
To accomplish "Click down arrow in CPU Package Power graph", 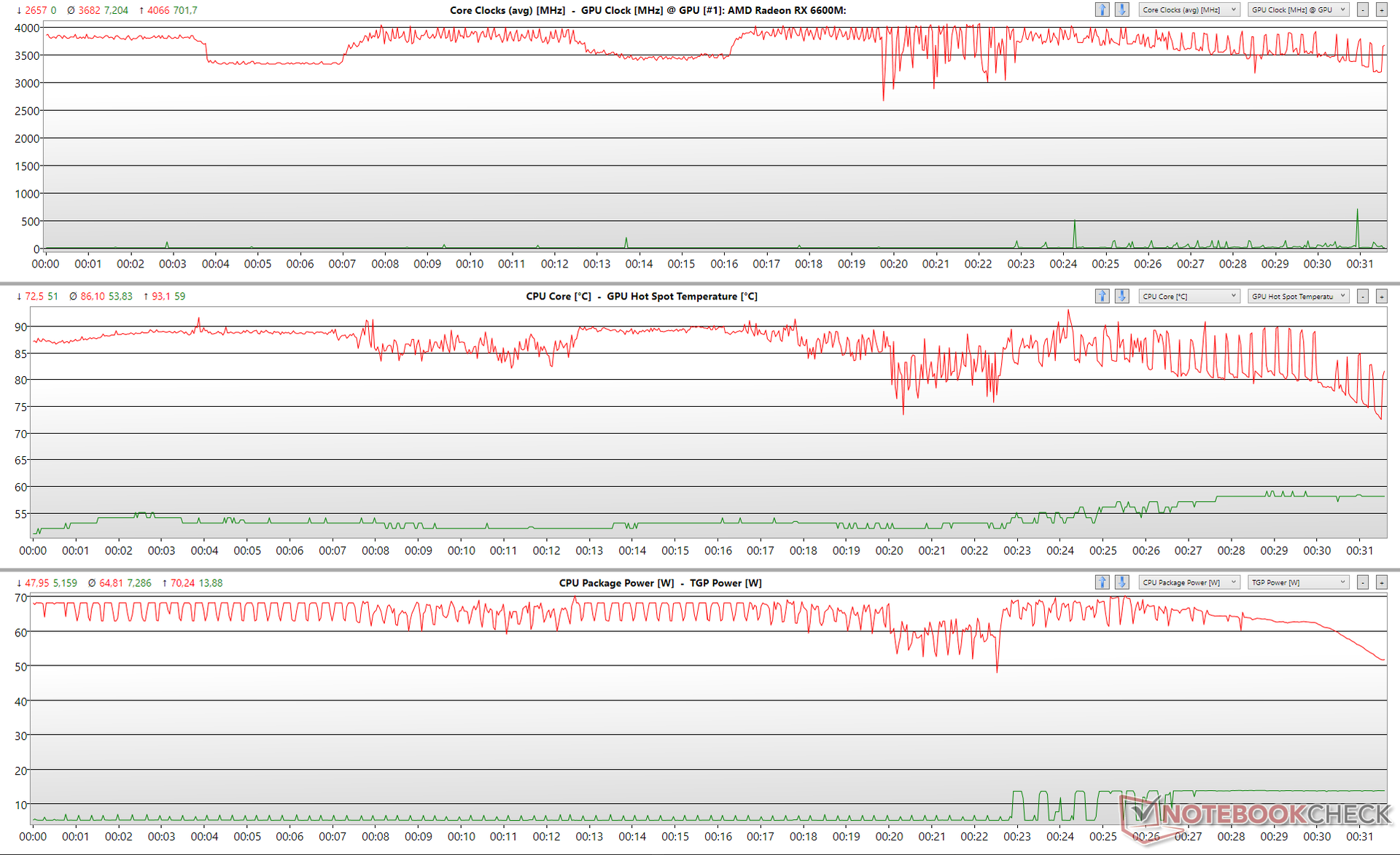I will click(1121, 582).
